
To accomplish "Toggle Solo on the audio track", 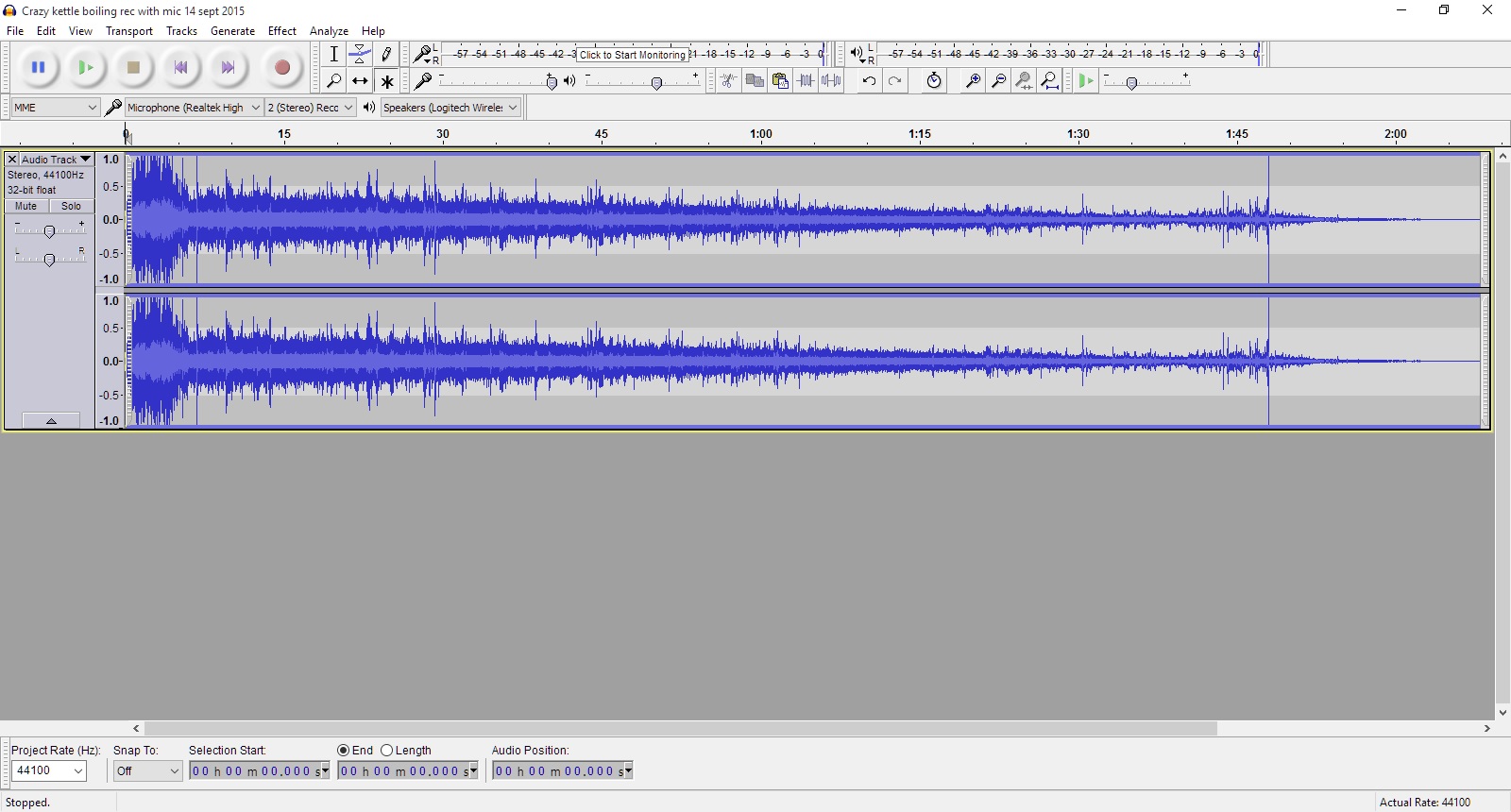I will tap(71, 206).
